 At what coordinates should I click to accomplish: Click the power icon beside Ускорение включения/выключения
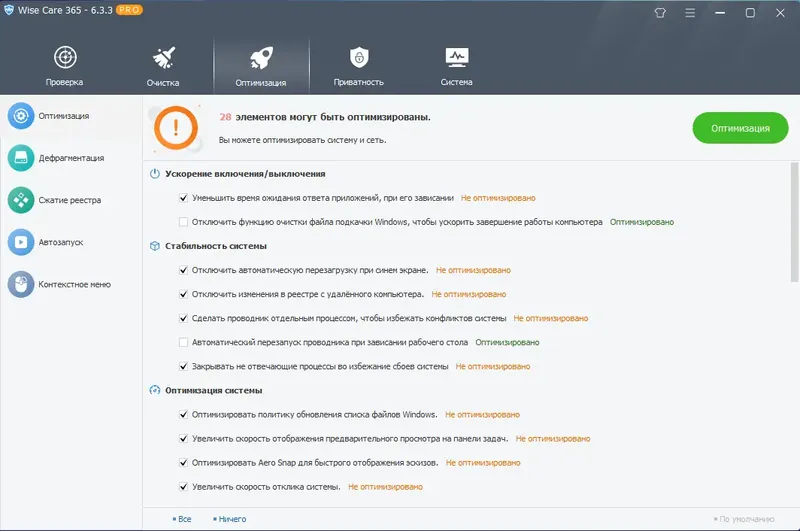tap(155, 174)
